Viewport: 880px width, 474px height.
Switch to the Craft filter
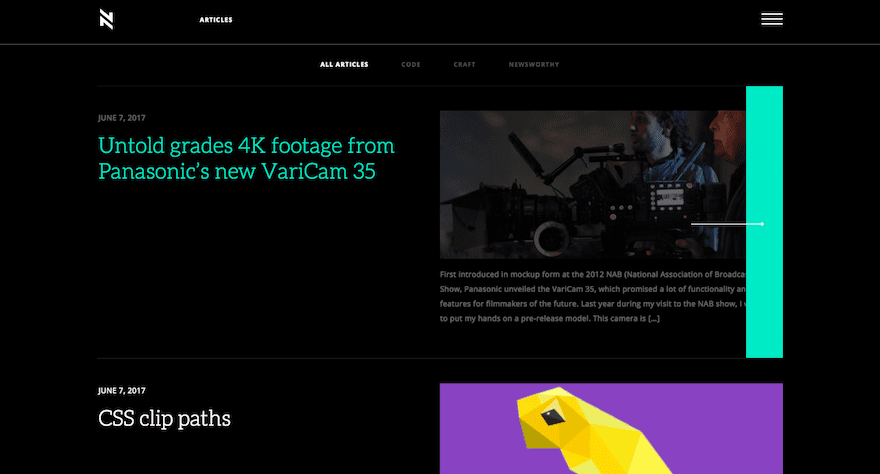click(x=464, y=65)
